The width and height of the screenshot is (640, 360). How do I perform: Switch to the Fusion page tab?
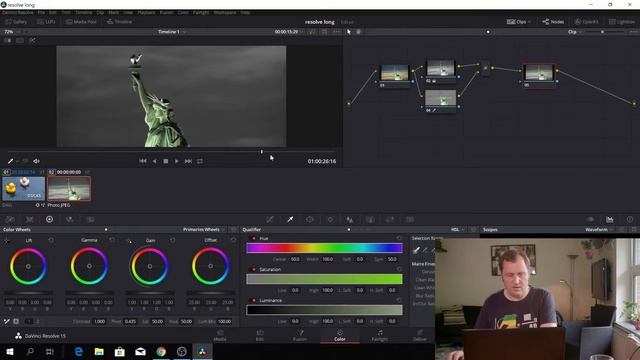pos(300,336)
